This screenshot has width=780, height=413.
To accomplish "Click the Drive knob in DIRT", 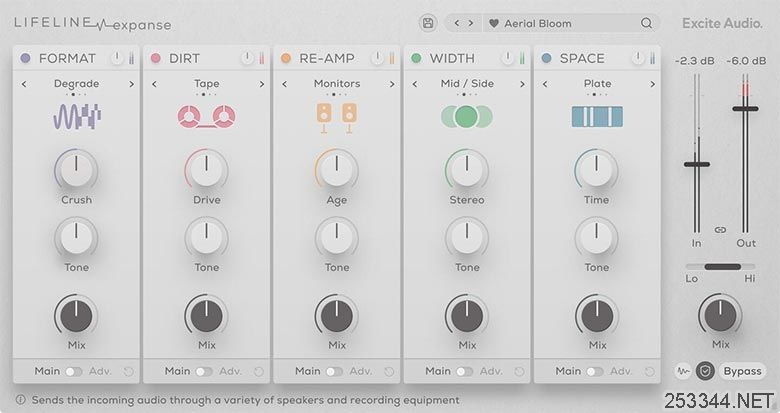I will [x=206, y=170].
